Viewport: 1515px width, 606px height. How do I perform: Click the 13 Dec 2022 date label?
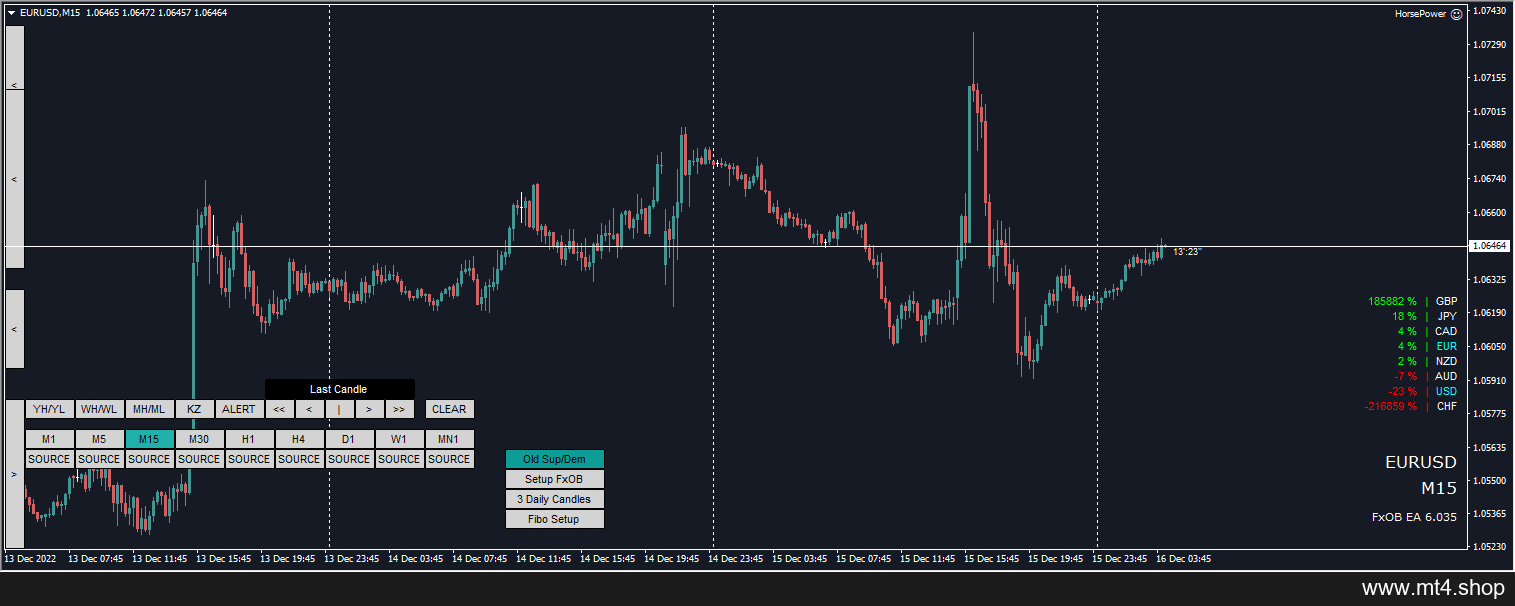point(32,559)
